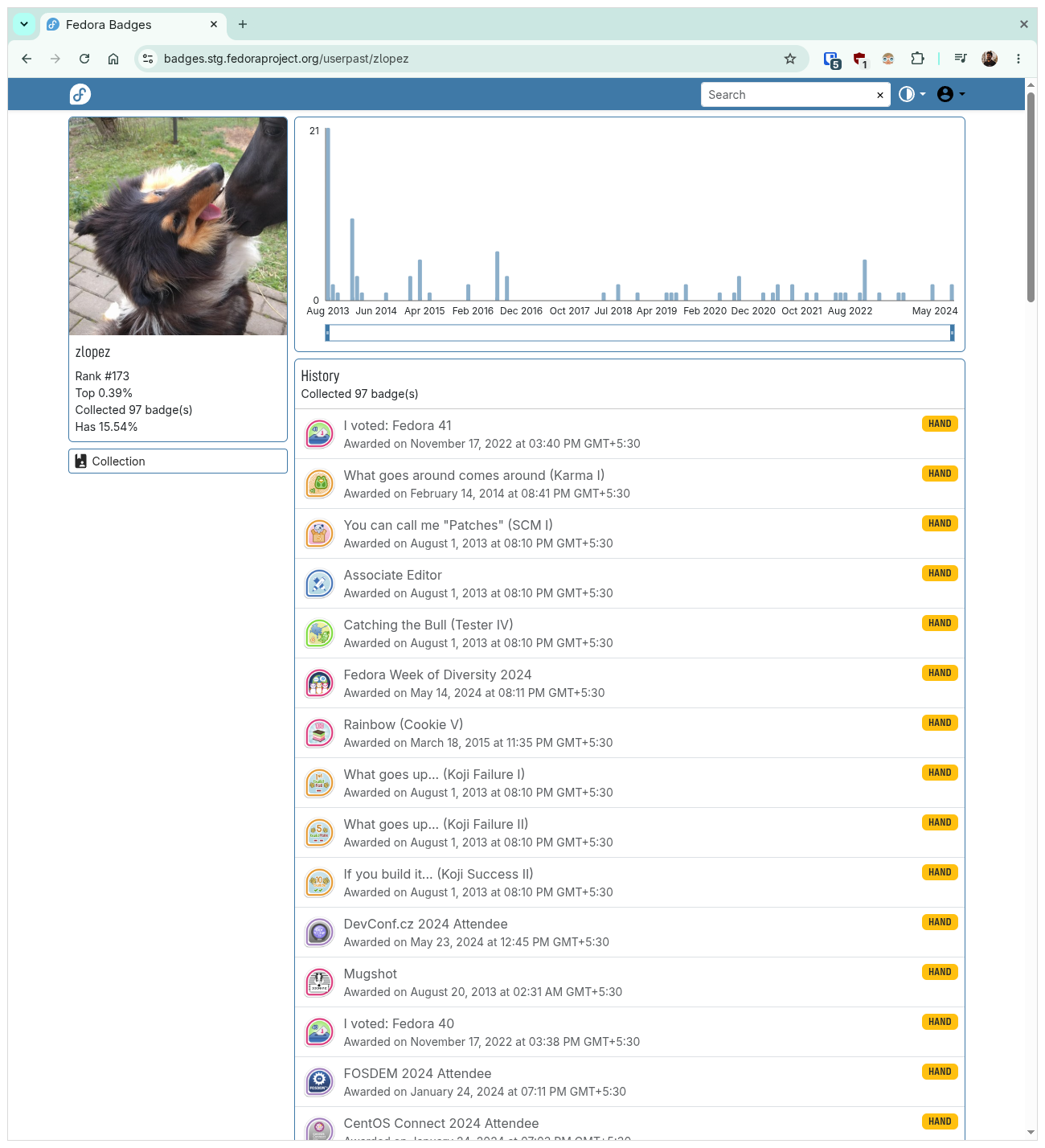Viewport: 1045px width, 1148px height.
Task: Bookmark this page with the star icon
Action: [x=790, y=59]
